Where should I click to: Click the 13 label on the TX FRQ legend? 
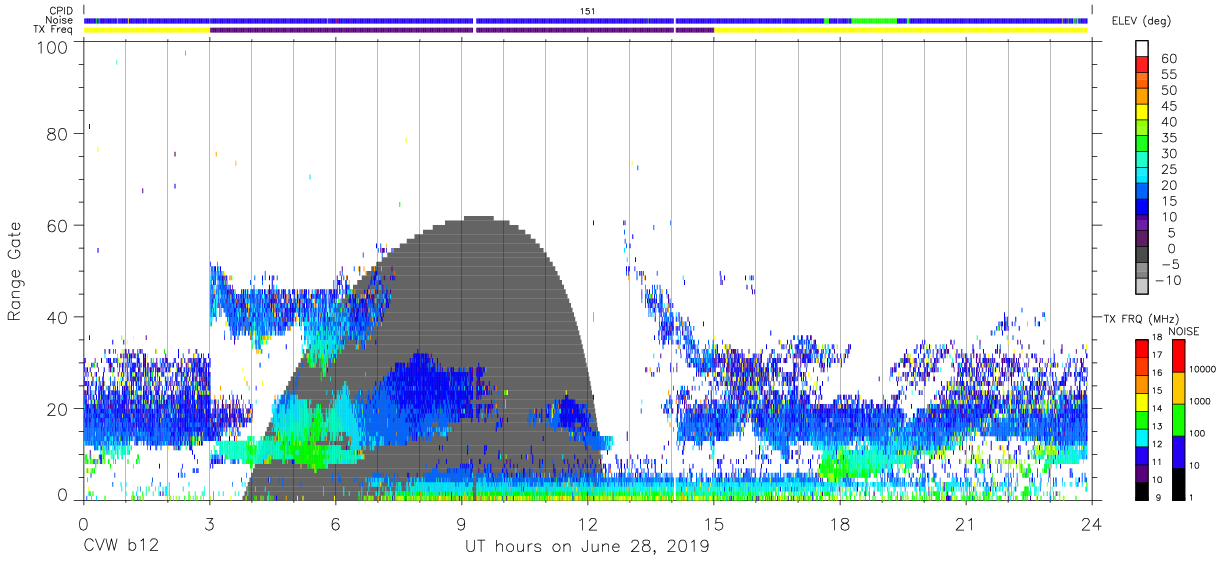tap(1156, 426)
